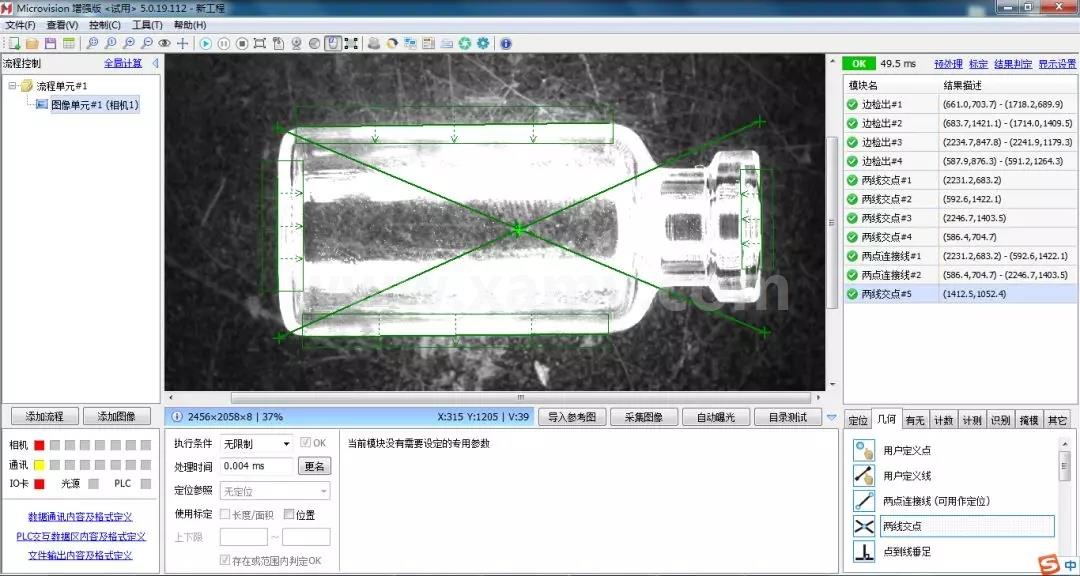Image resolution: width=1080 pixels, height=576 pixels.
Task: Select the 两线交点#5 result row
Action: coord(961,294)
